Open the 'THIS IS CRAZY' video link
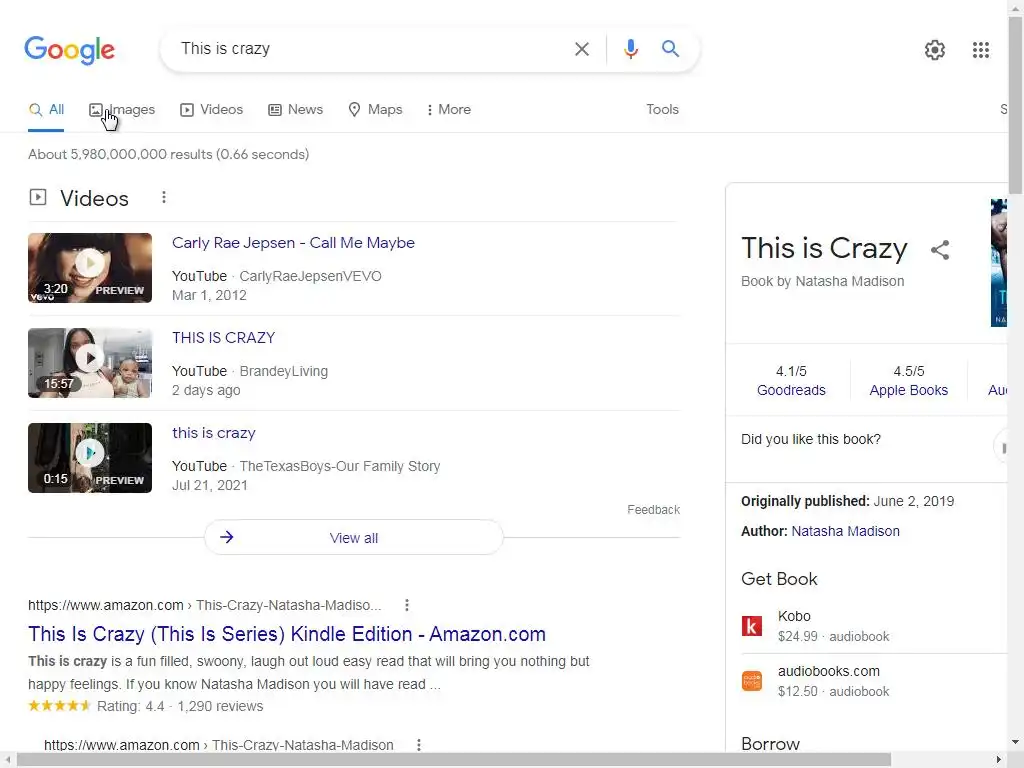 point(223,338)
